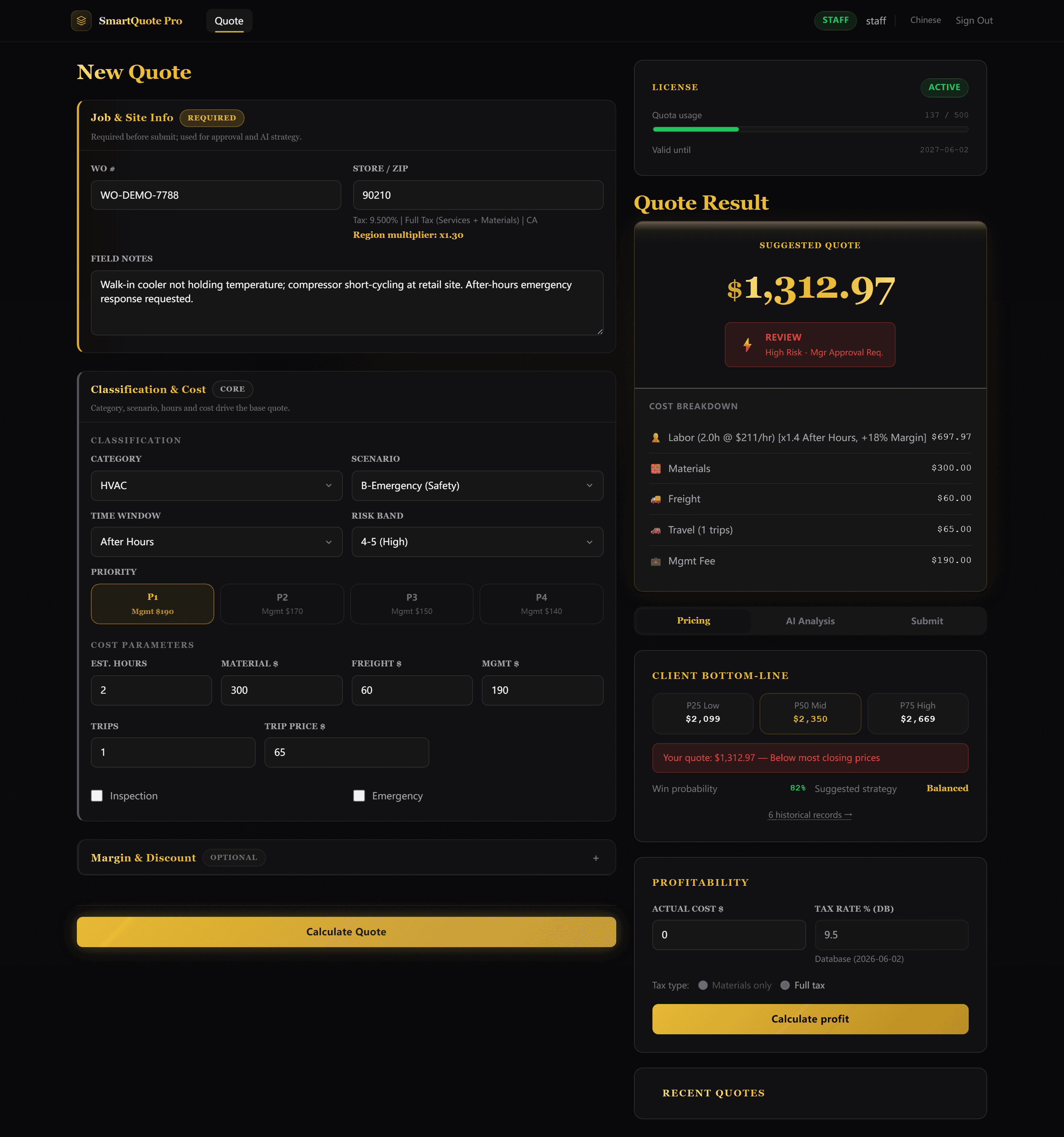The width and height of the screenshot is (1064, 1137).
Task: Expand the Margin & Discount section
Action: click(x=346, y=857)
